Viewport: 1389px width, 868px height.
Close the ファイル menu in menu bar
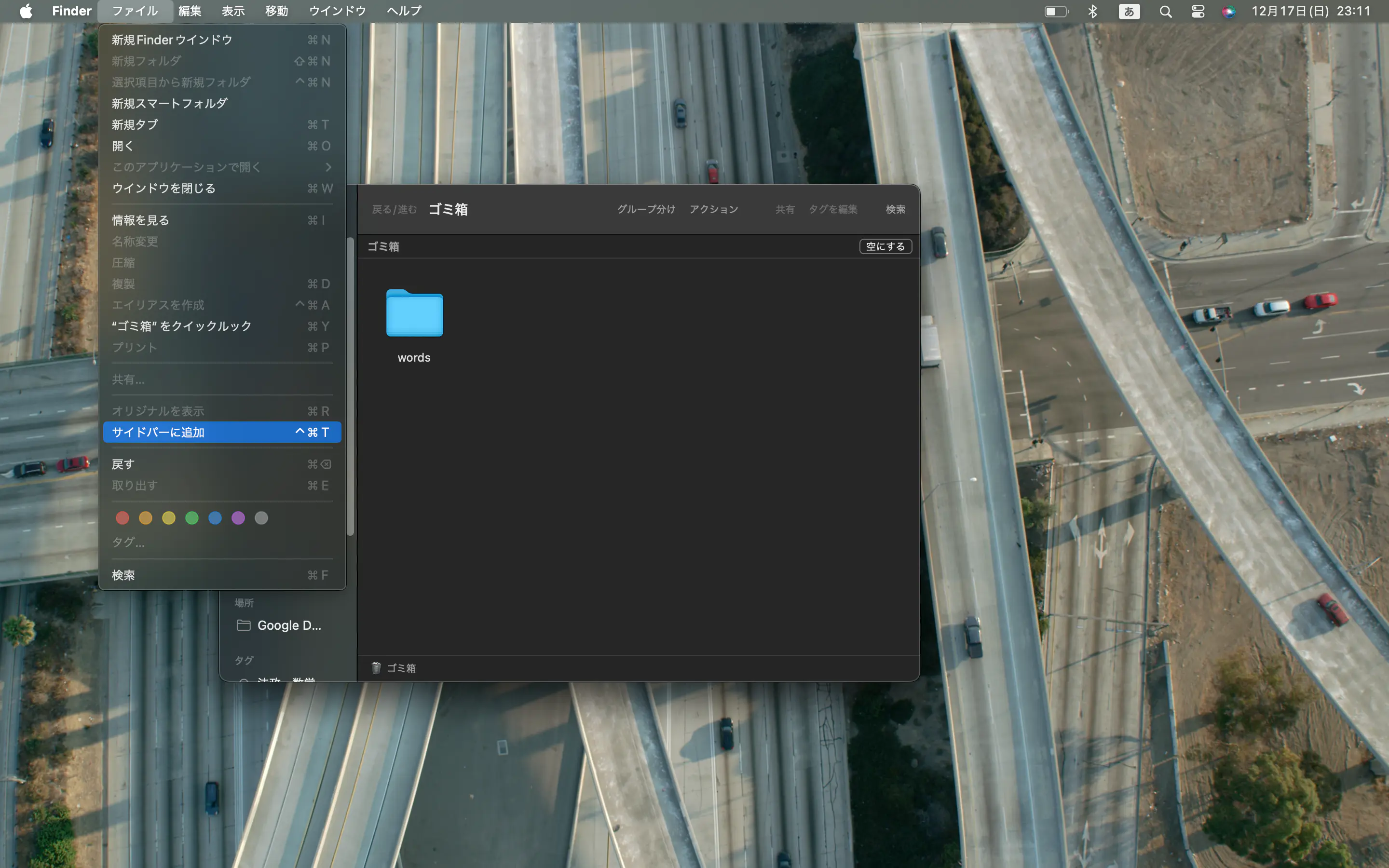point(135,11)
